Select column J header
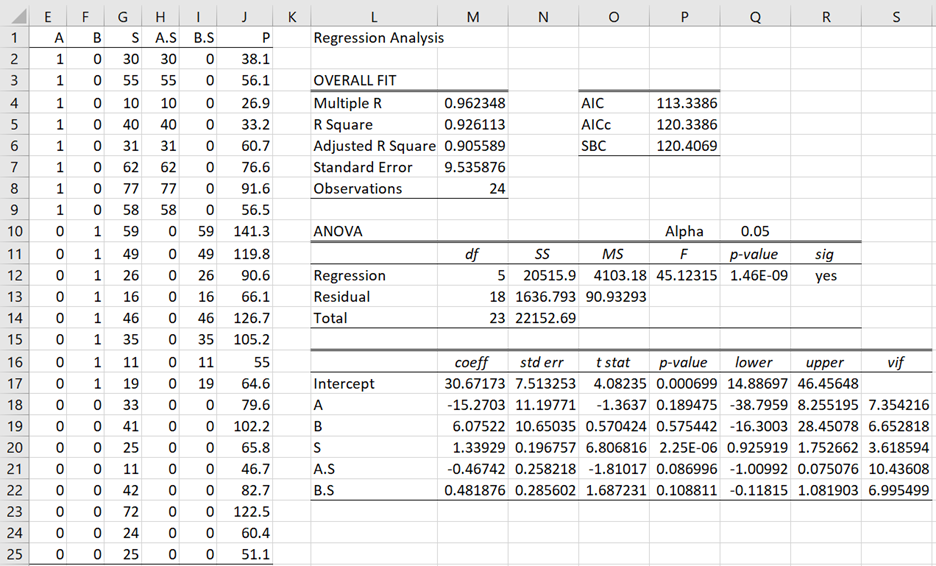Viewport: 936px width, 566px height. point(244,17)
